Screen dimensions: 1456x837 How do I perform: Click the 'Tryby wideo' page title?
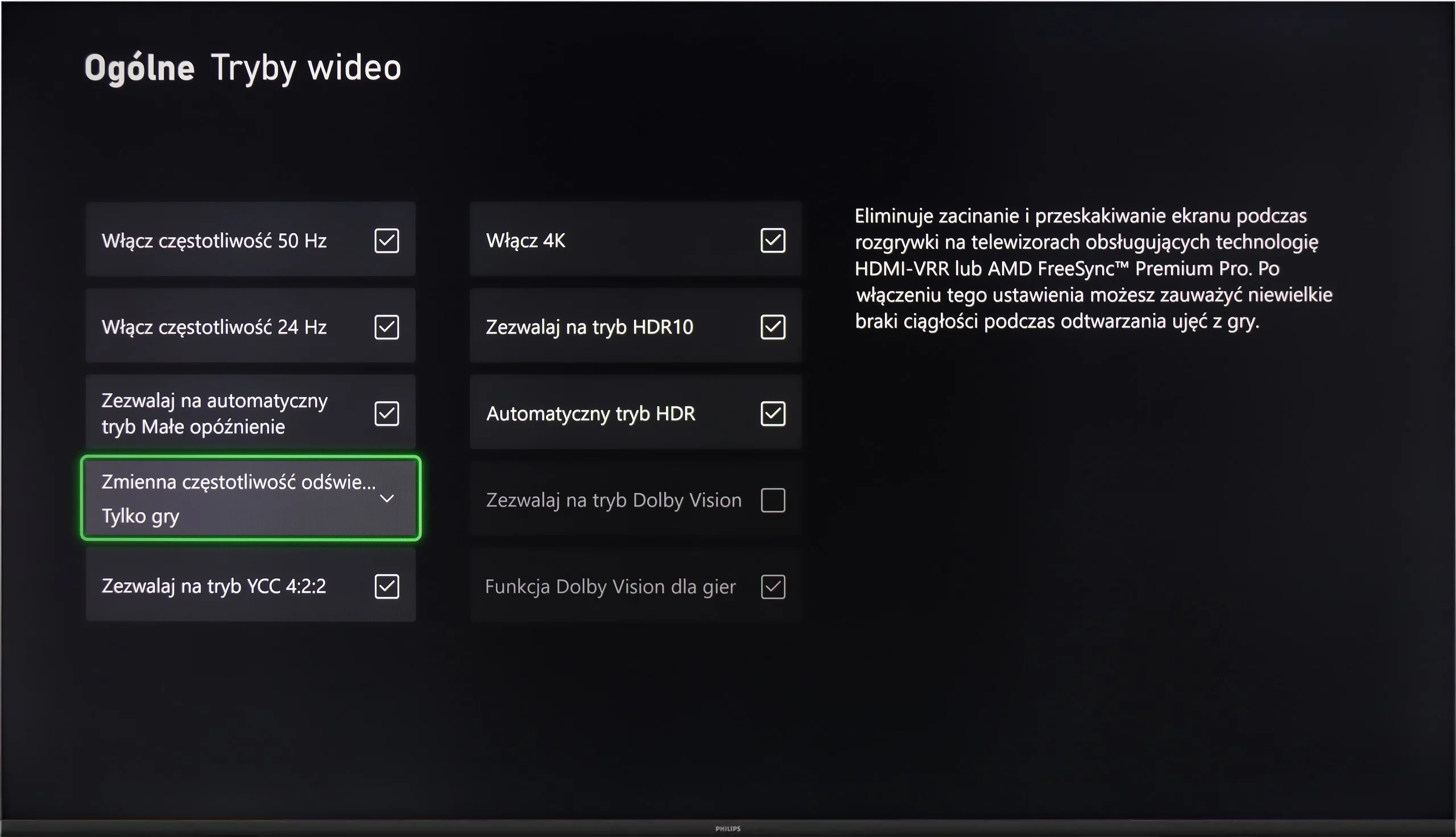click(x=305, y=68)
